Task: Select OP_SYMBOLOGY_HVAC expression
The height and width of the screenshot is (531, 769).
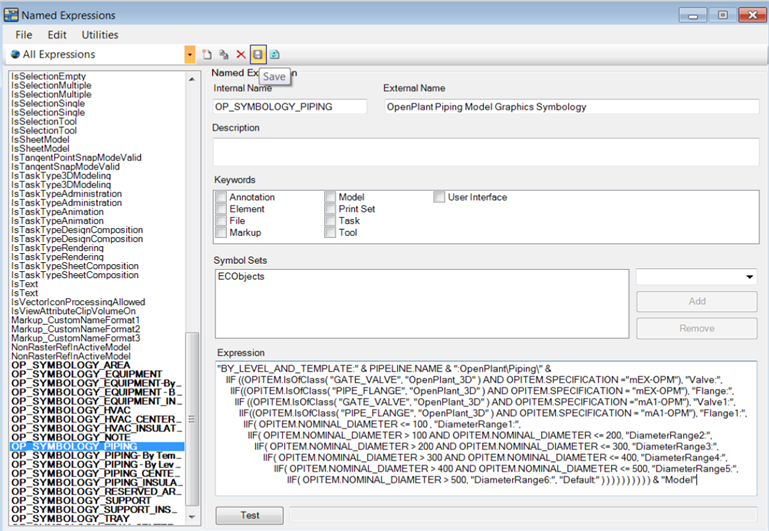Action: coord(71,410)
